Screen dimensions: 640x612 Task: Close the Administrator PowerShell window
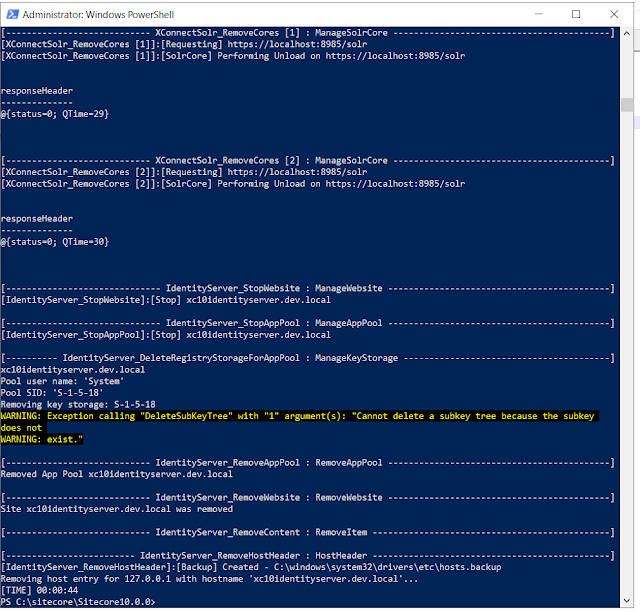[x=613, y=14]
